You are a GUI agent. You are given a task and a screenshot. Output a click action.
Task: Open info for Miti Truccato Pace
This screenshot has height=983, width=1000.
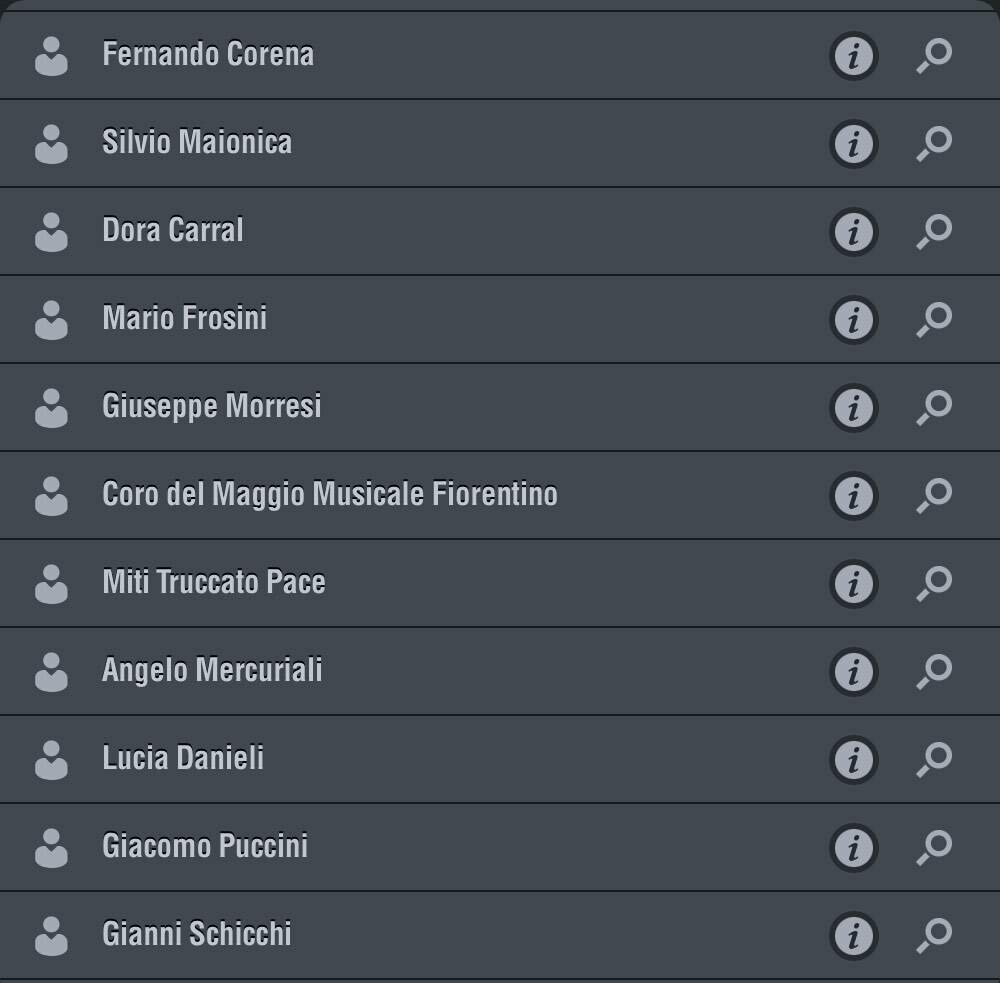(x=853, y=584)
